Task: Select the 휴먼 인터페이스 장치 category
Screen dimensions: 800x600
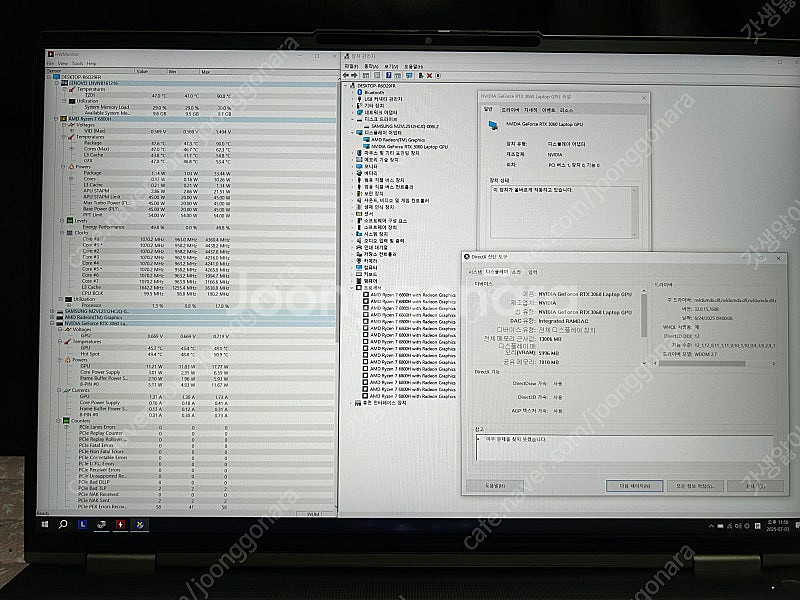Action: [x=385, y=403]
